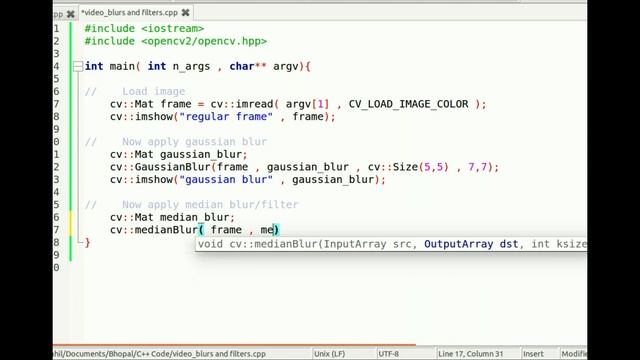Click 'OutputArray dst' in the tooltip
Image resolution: width=640 pixels, height=360 pixels.
471,244
